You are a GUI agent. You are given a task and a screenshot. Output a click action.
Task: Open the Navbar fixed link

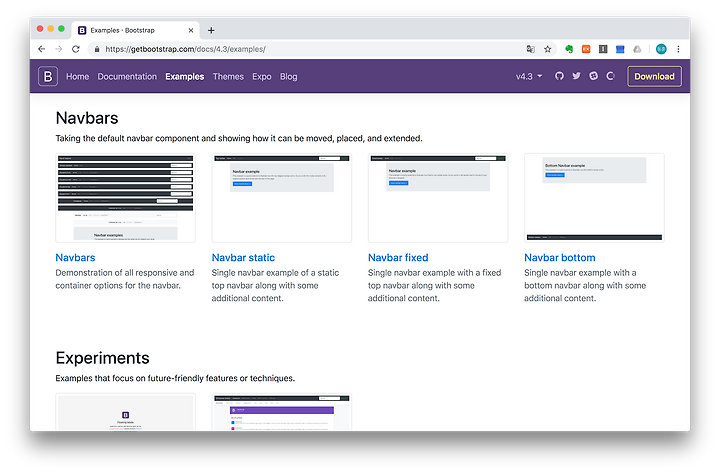click(398, 257)
